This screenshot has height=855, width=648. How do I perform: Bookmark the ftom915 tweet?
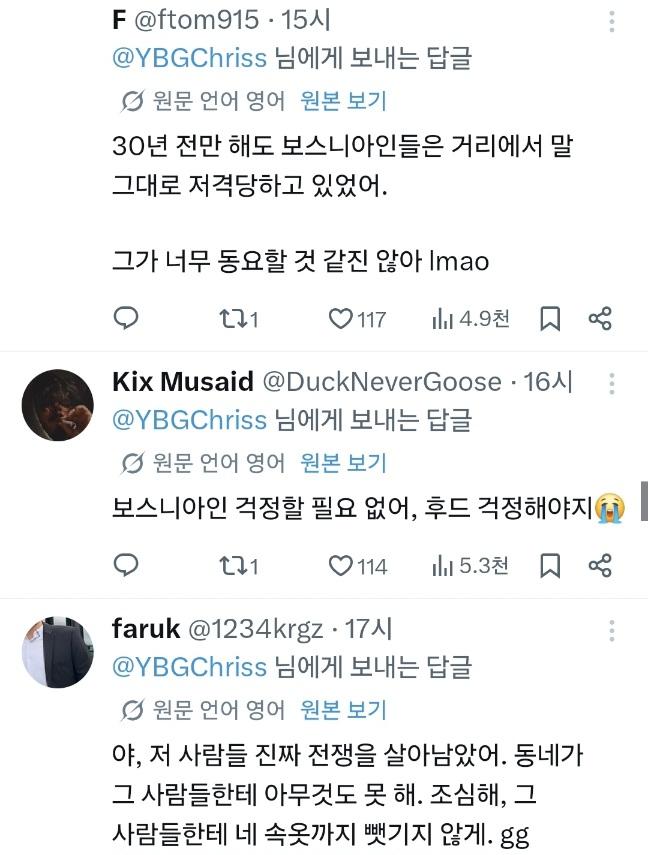pyautogui.click(x=550, y=318)
